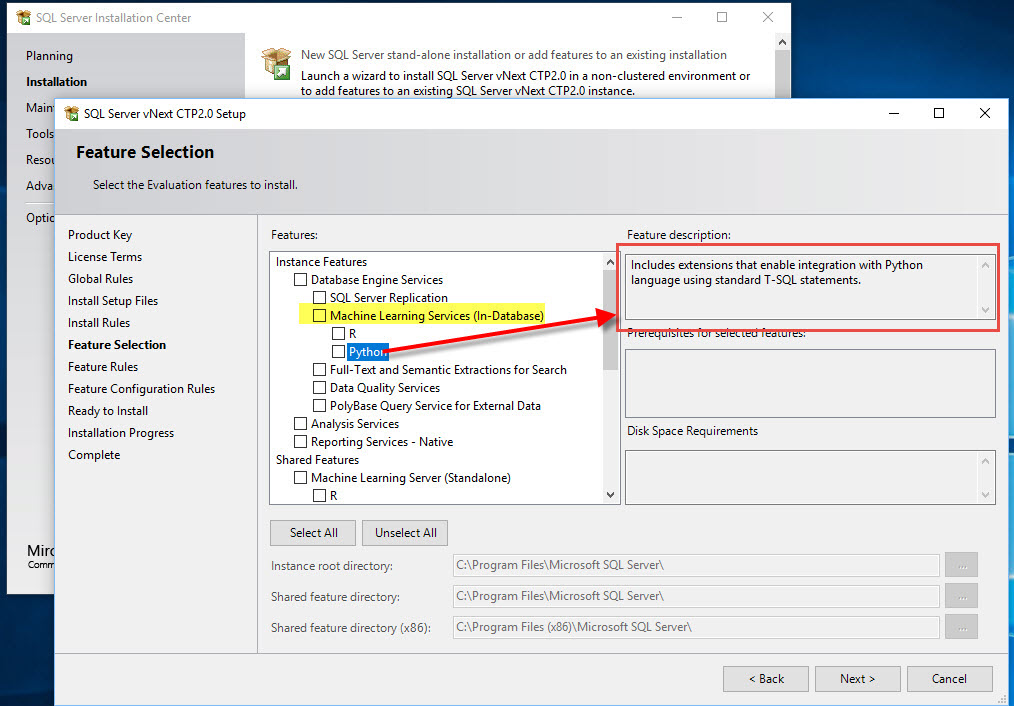1014x706 pixels.
Task: Select Installation in Installation Center sidebar
Action: (x=56, y=82)
